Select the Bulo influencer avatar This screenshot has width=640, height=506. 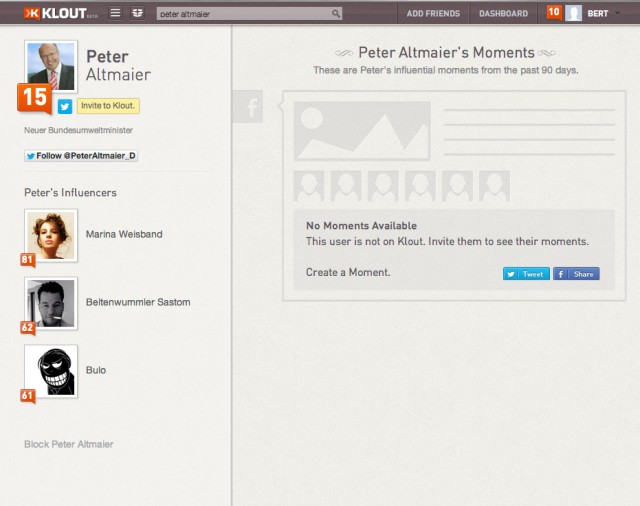[x=51, y=370]
